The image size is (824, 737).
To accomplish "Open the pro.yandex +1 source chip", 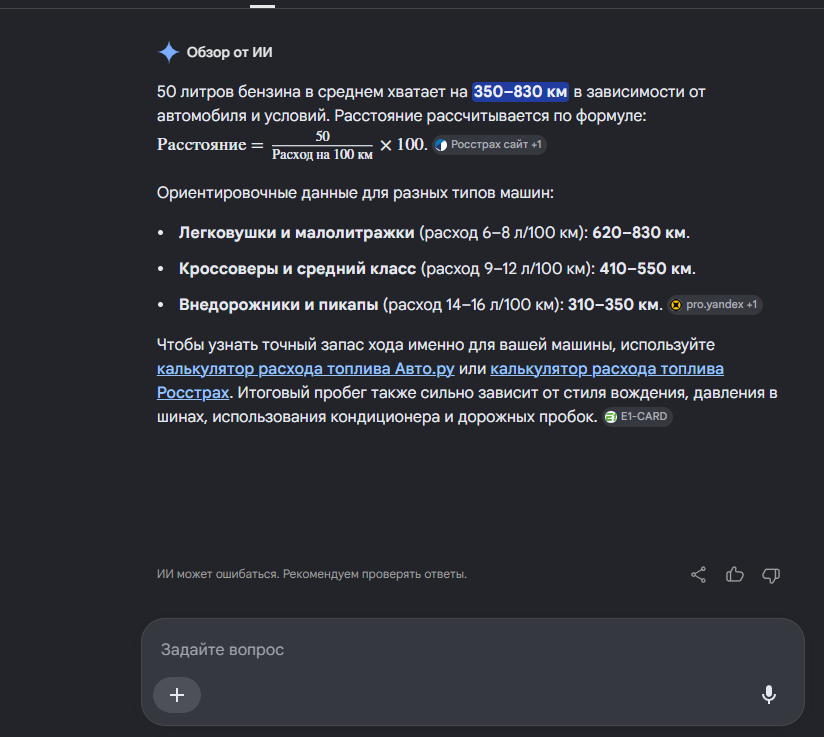I will pos(715,305).
